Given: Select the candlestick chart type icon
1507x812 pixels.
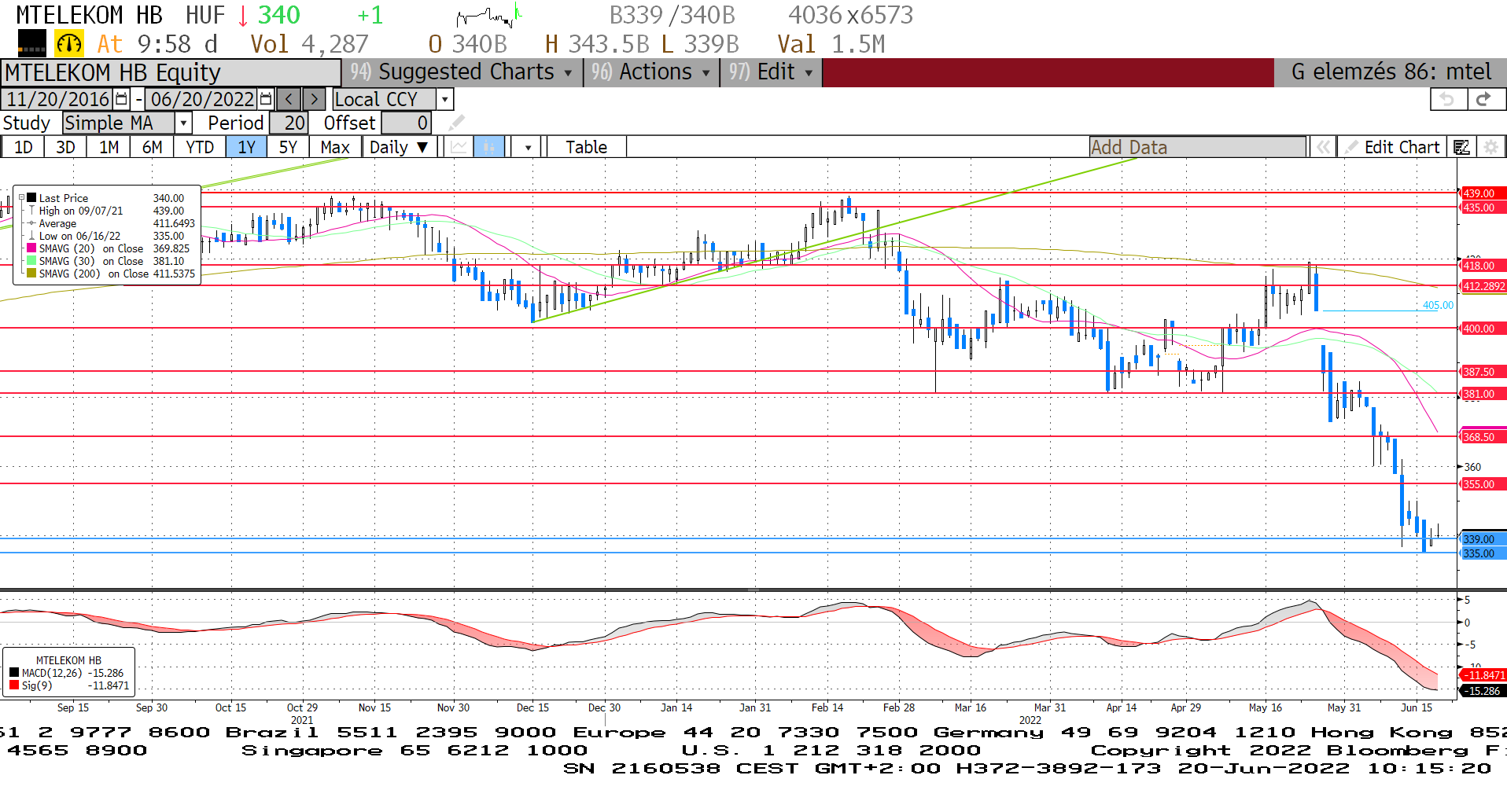Looking at the screenshot, I should (x=488, y=147).
